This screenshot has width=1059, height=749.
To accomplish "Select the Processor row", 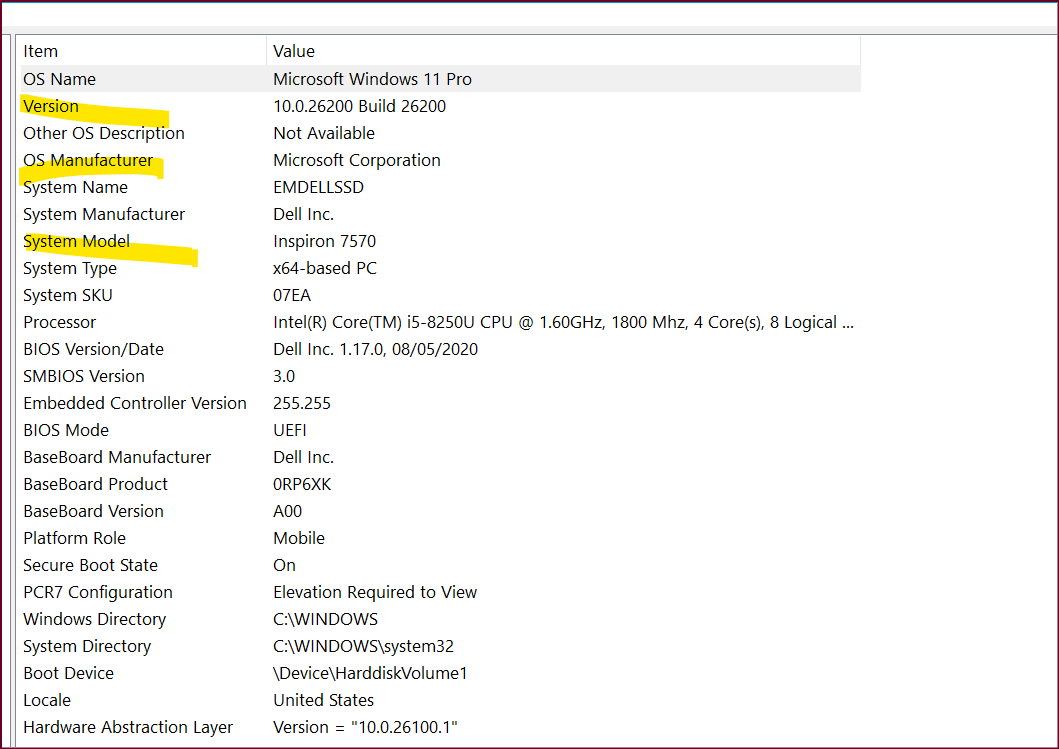I will click(x=440, y=322).
